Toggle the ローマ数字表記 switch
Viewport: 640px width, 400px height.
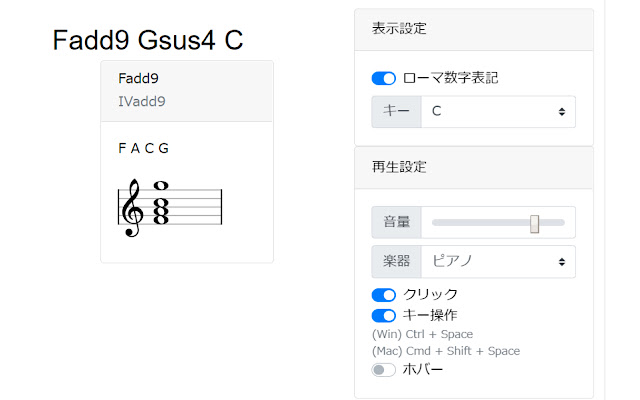pyautogui.click(x=384, y=78)
